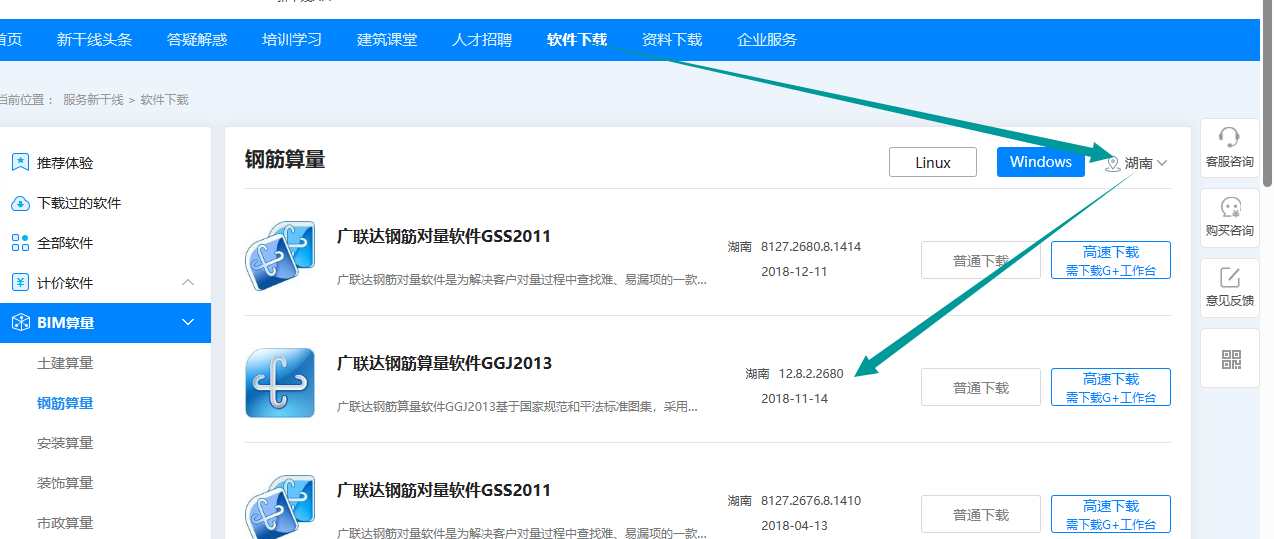This screenshot has width=1274, height=539.
Task: Expand the BIM算量 section chevron
Action: 188,323
